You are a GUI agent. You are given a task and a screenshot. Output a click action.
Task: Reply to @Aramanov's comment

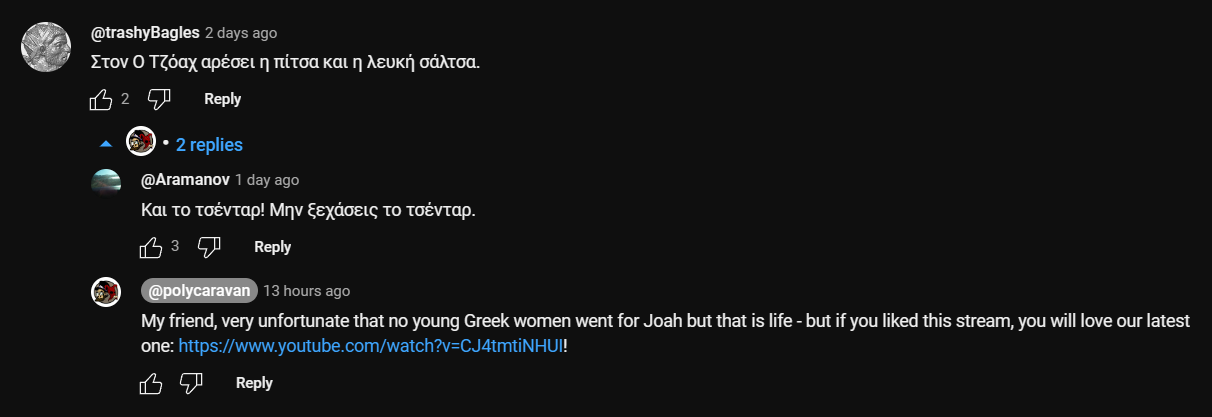coord(273,247)
